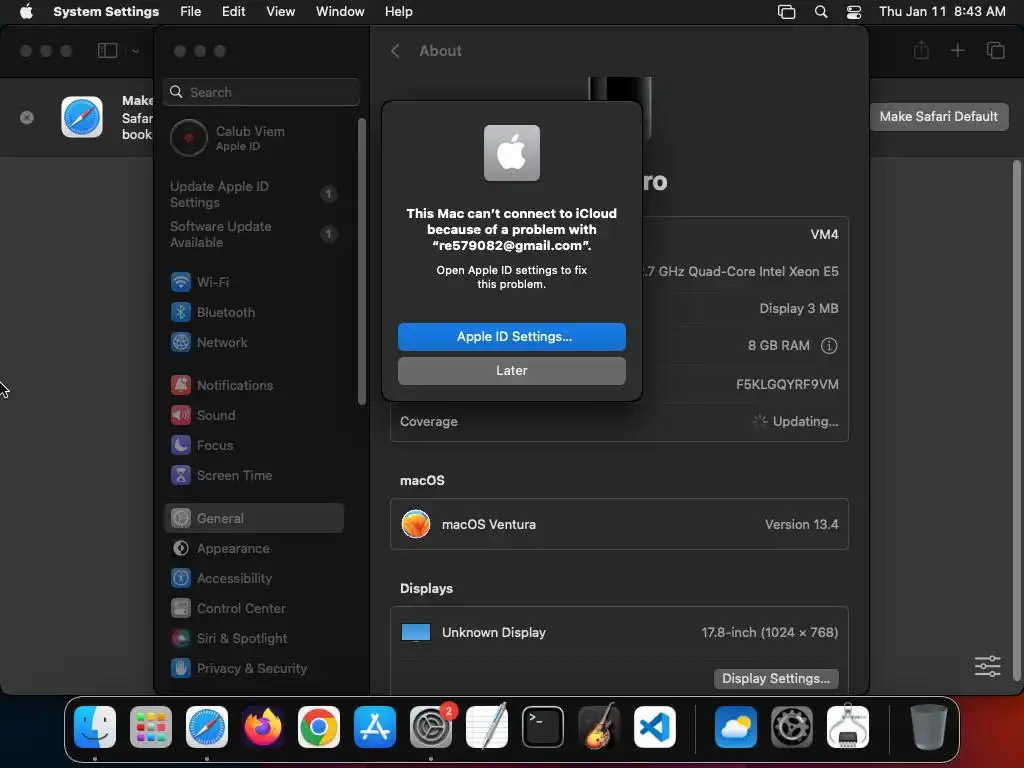Select Sound in the settings sidebar

(255, 415)
